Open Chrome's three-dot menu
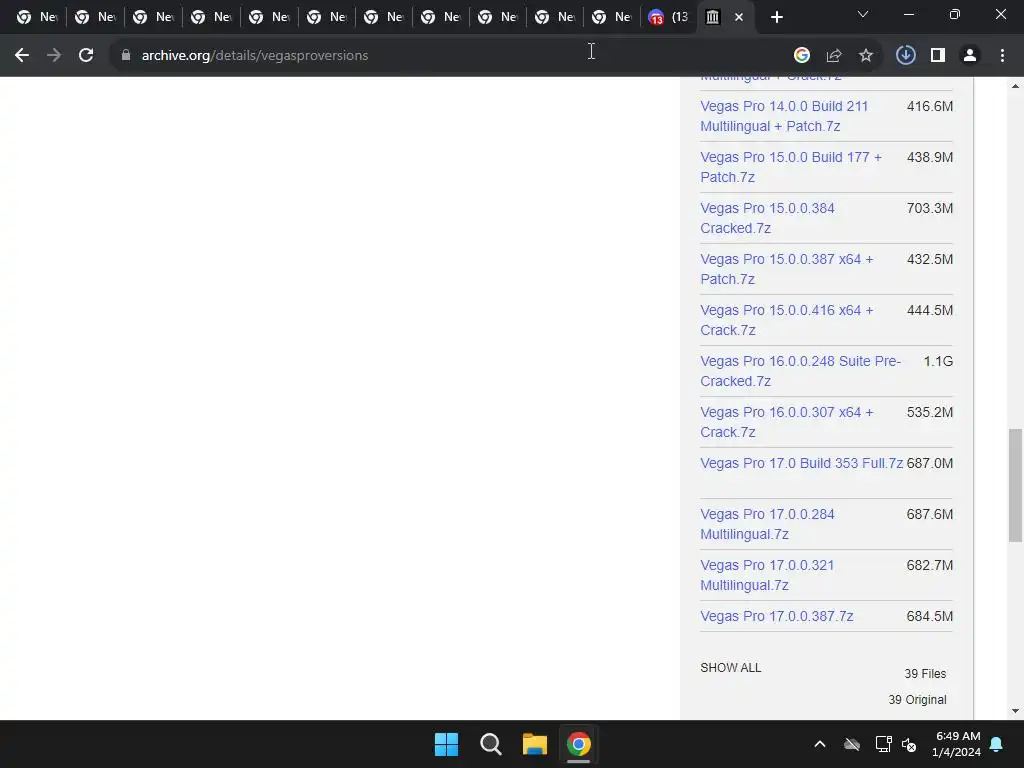This screenshot has height=768, width=1024. [1002, 56]
